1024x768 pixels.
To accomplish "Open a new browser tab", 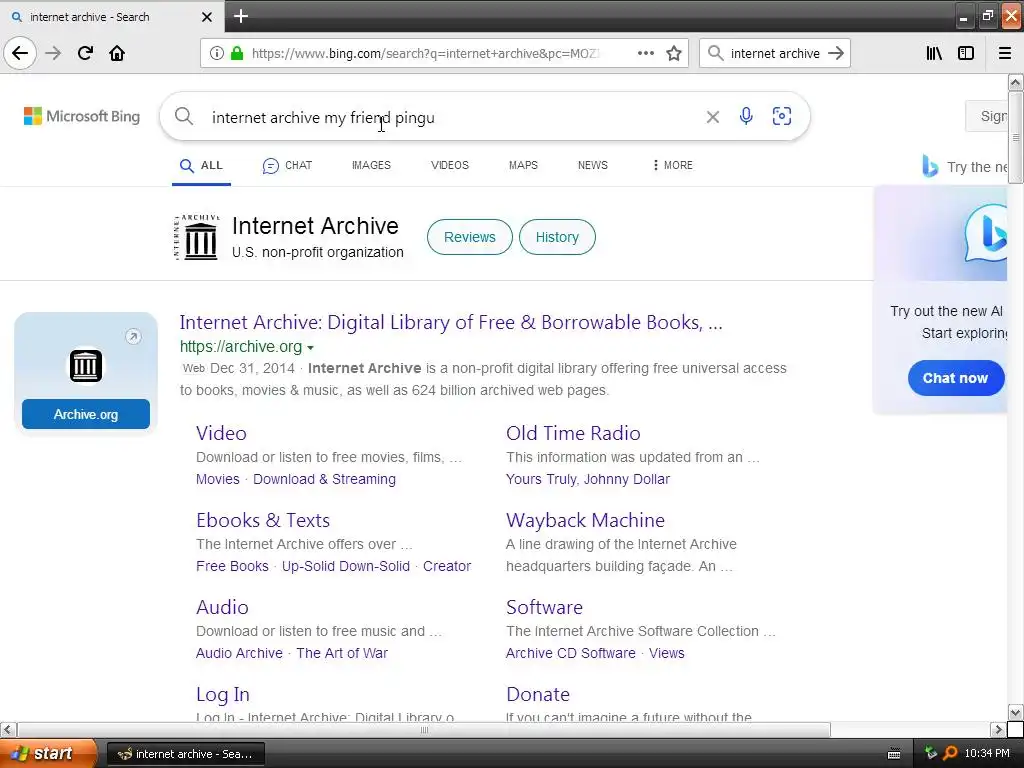I will (241, 16).
